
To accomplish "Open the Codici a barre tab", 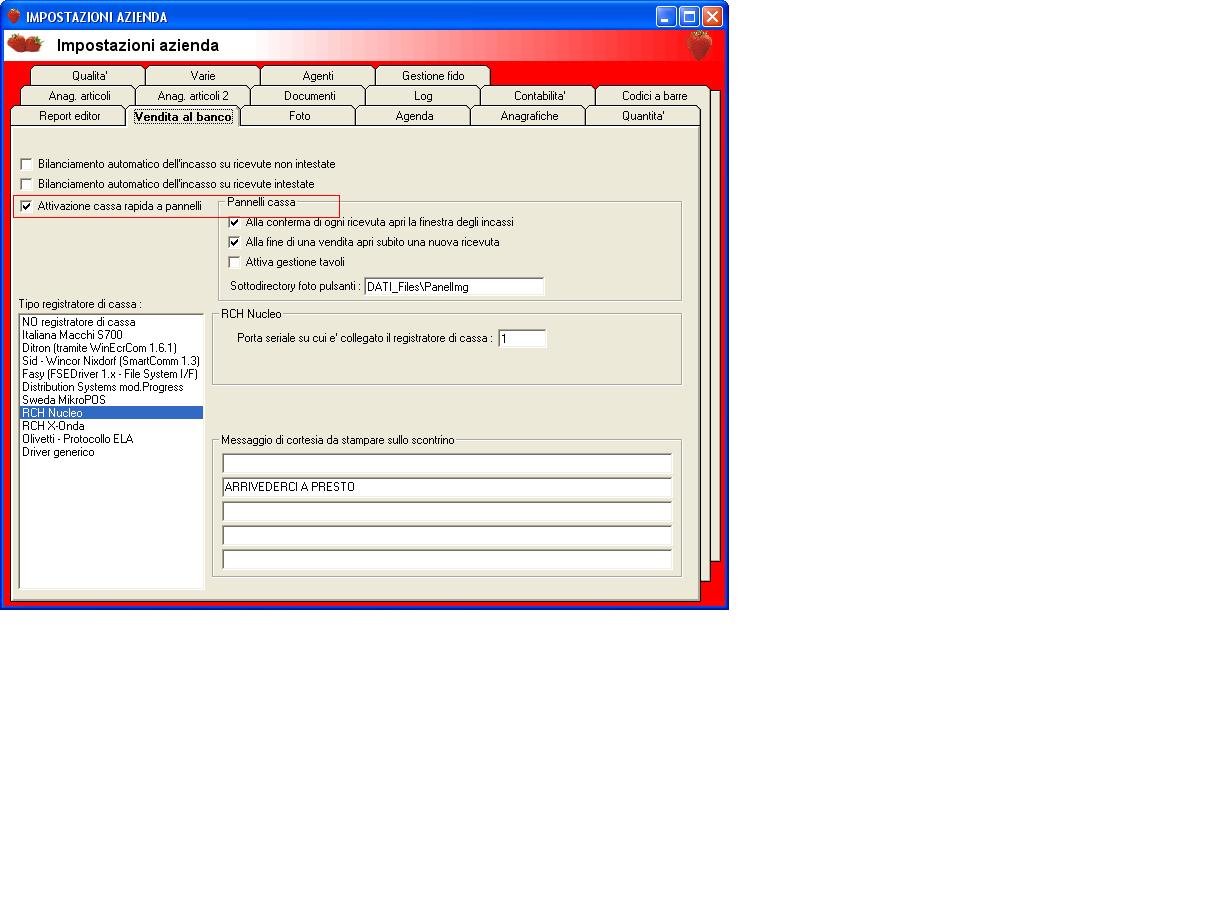I will pyautogui.click(x=654, y=96).
